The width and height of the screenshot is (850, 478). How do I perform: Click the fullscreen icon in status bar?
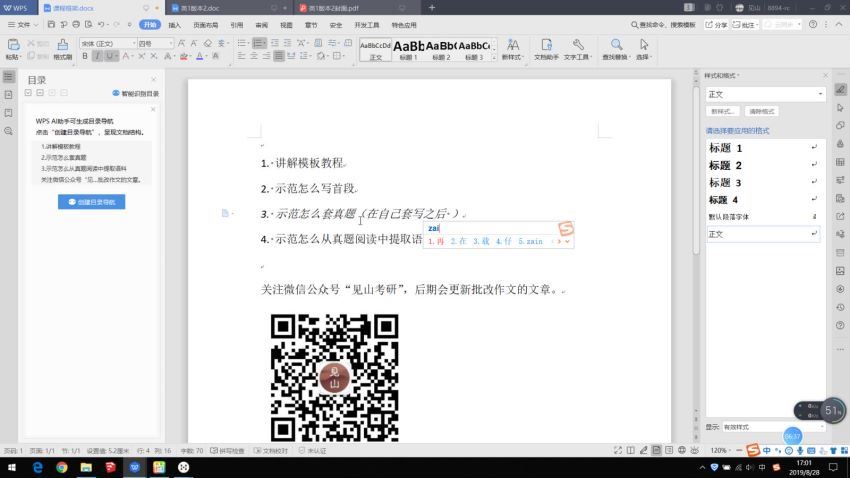[x=617, y=450]
